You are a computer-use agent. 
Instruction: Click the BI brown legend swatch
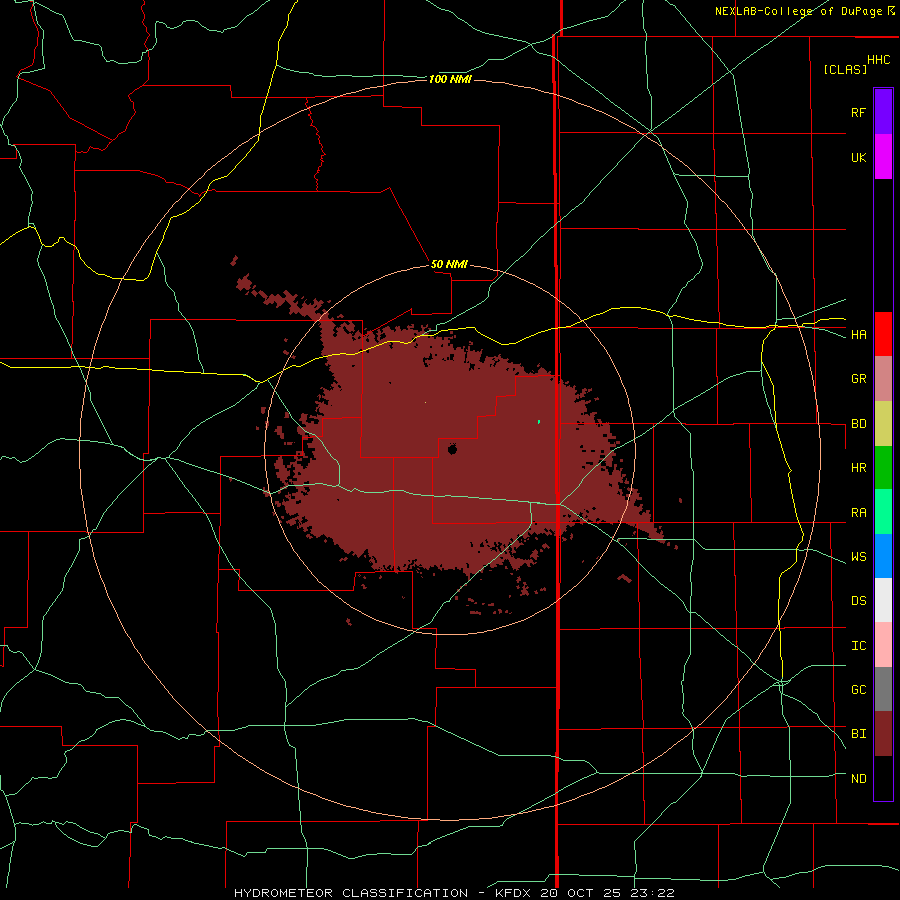tap(883, 734)
